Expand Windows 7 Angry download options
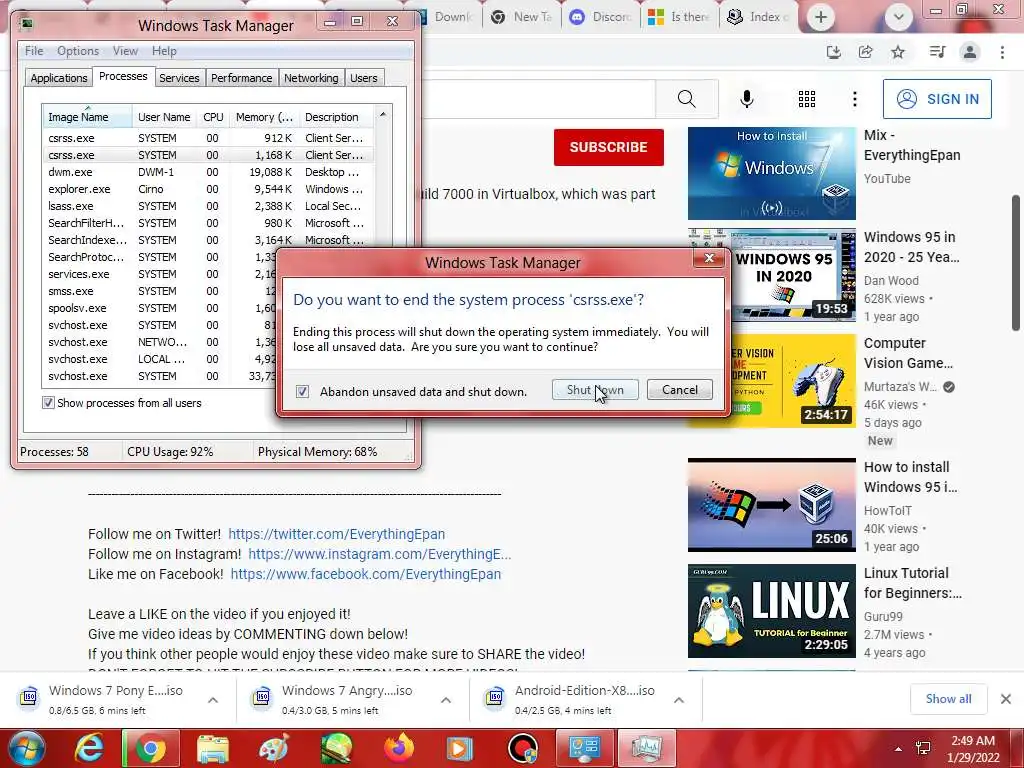The image size is (1024, 768). click(446, 699)
